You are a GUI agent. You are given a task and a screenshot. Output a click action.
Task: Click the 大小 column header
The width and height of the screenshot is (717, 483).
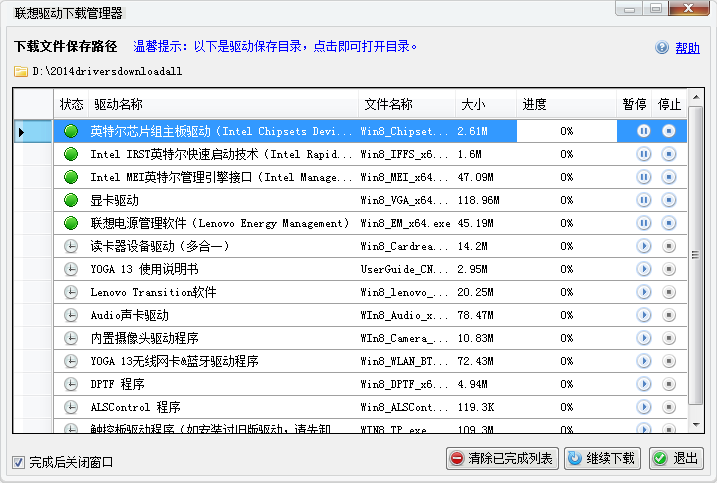(x=486, y=104)
